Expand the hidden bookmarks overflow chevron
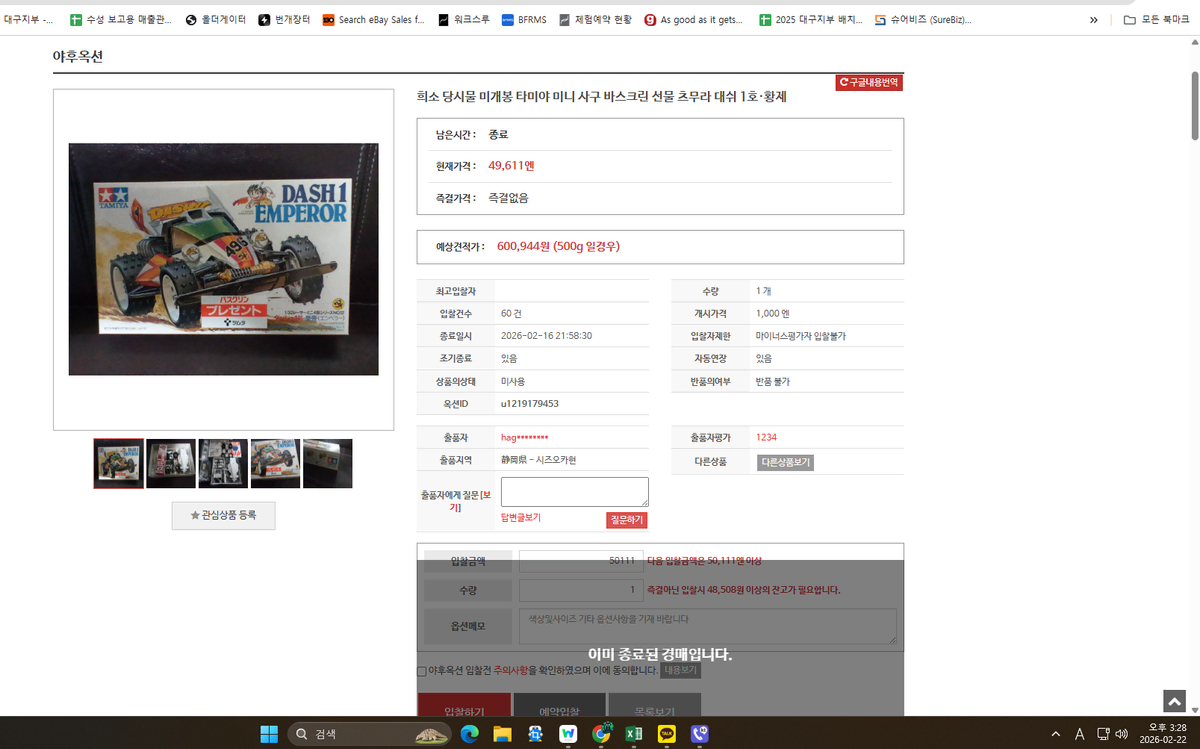The image size is (1200, 749). pos(1093,19)
